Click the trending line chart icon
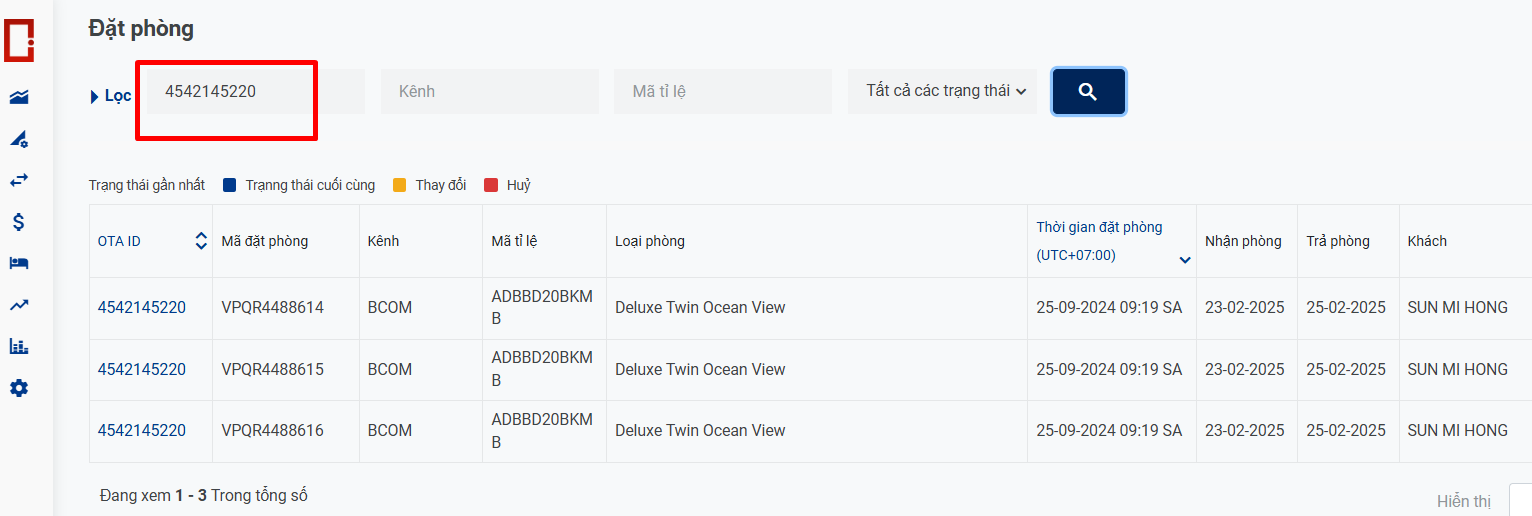 point(19,305)
